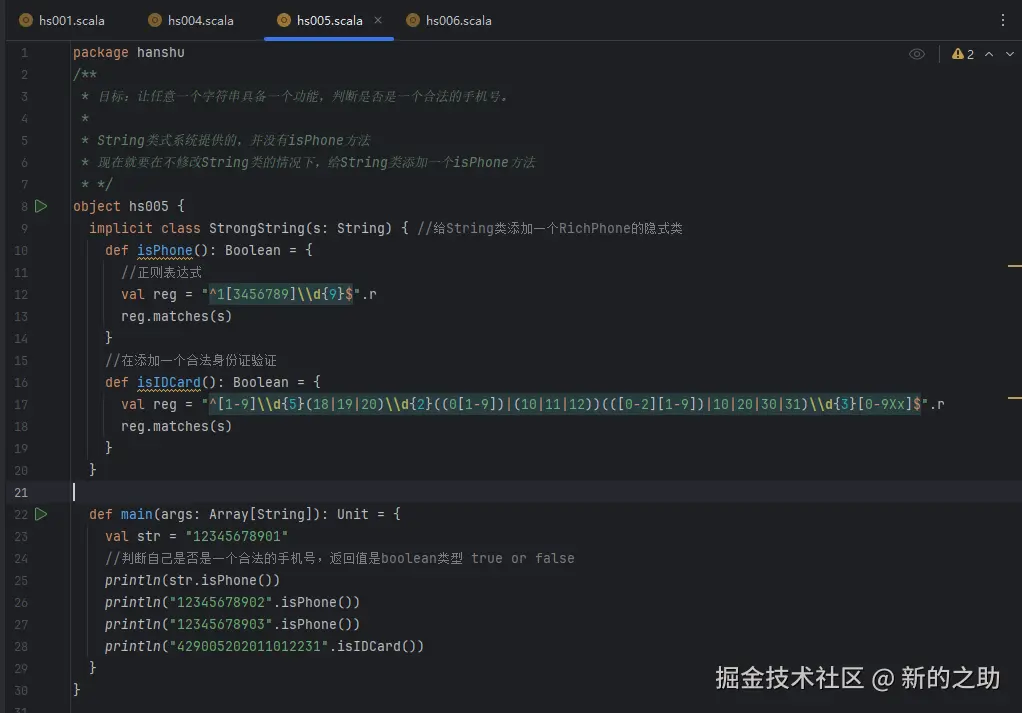Jump to previous warning with the up chevron

[987, 53]
